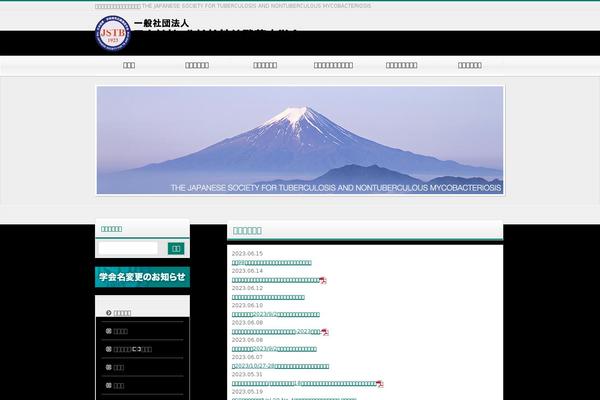Image resolution: width=600 pixels, height=400 pixels.
Task: Click the round JSTB 1923 society logo
Action: tap(112, 33)
